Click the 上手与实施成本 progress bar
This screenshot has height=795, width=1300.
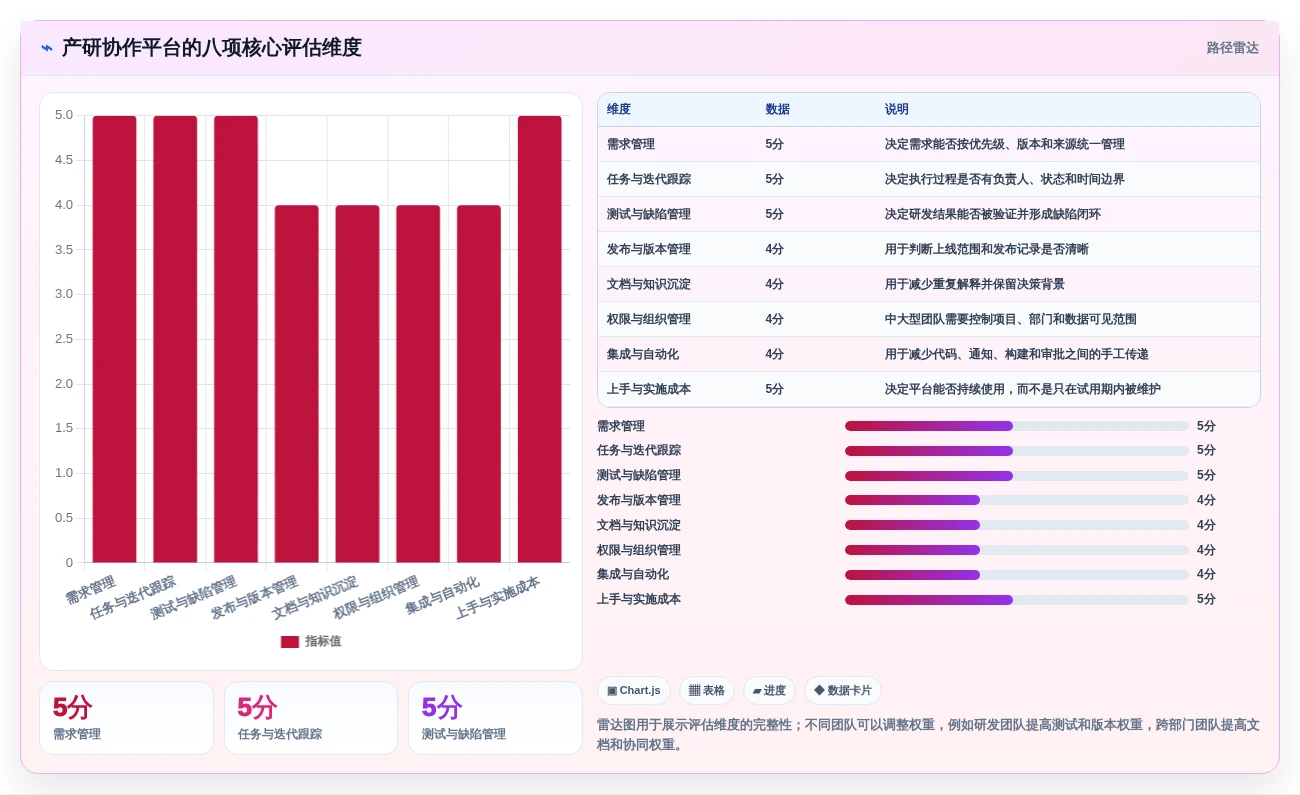1017,600
